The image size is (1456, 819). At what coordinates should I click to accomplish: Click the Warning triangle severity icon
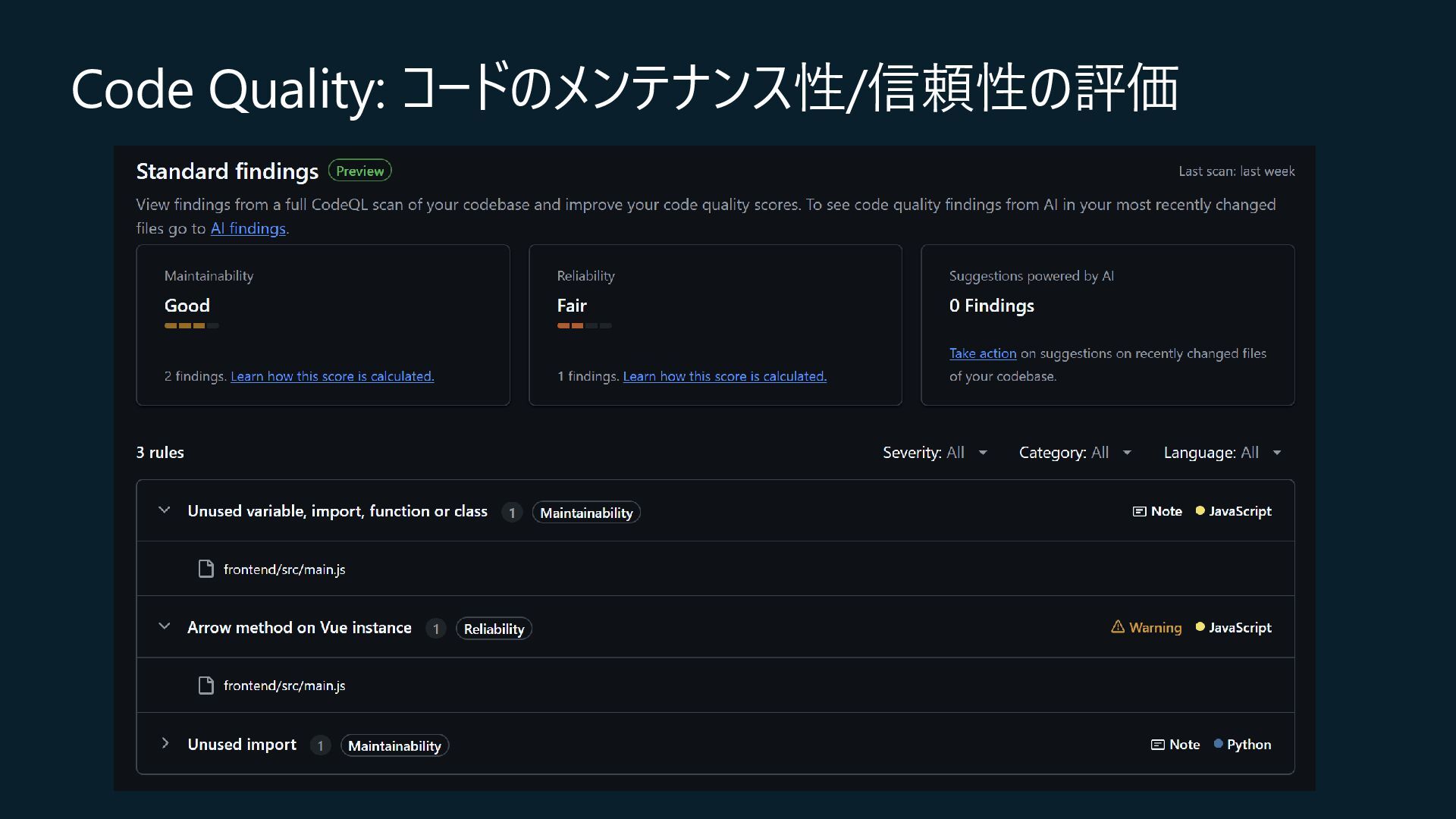tap(1117, 627)
